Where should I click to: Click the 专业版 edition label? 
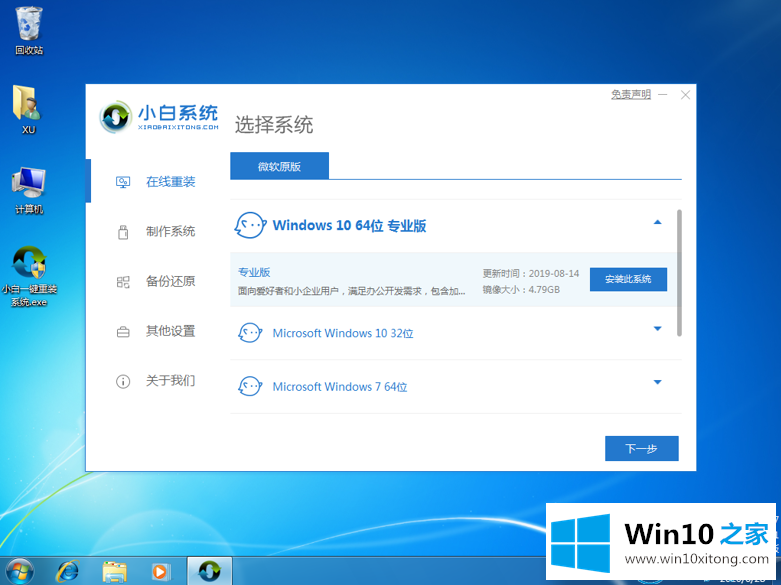pos(254,272)
